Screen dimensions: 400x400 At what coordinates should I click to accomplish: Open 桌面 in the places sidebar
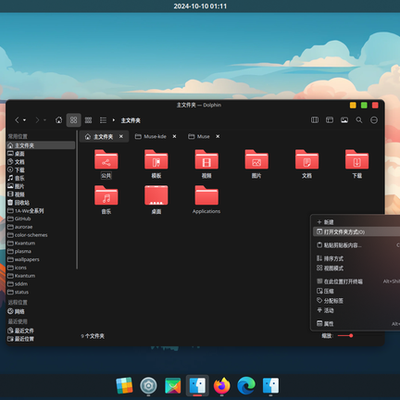(x=41, y=154)
